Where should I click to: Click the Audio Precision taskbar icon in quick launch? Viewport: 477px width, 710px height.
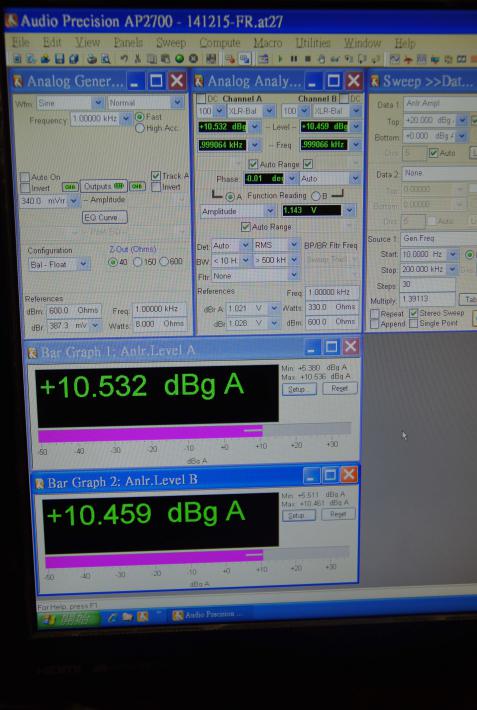coord(142,617)
